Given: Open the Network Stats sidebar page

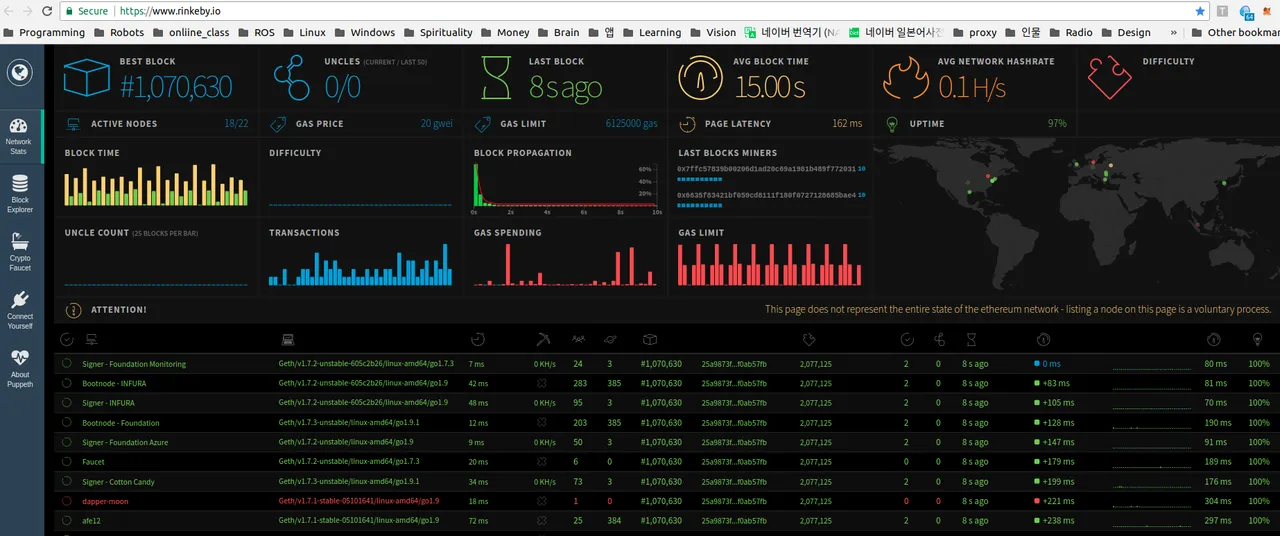Looking at the screenshot, I should click(19, 135).
